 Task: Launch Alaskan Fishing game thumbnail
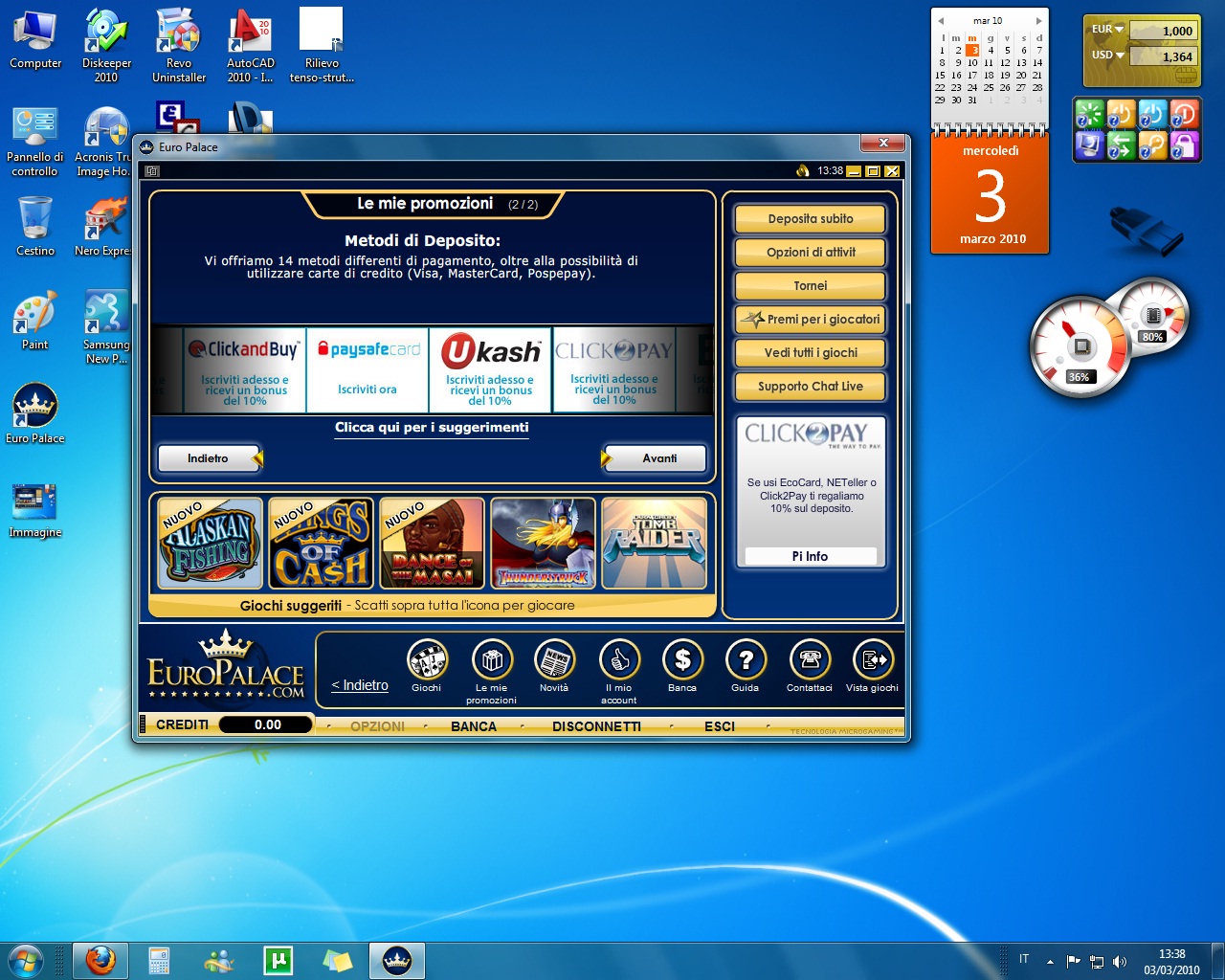210,543
